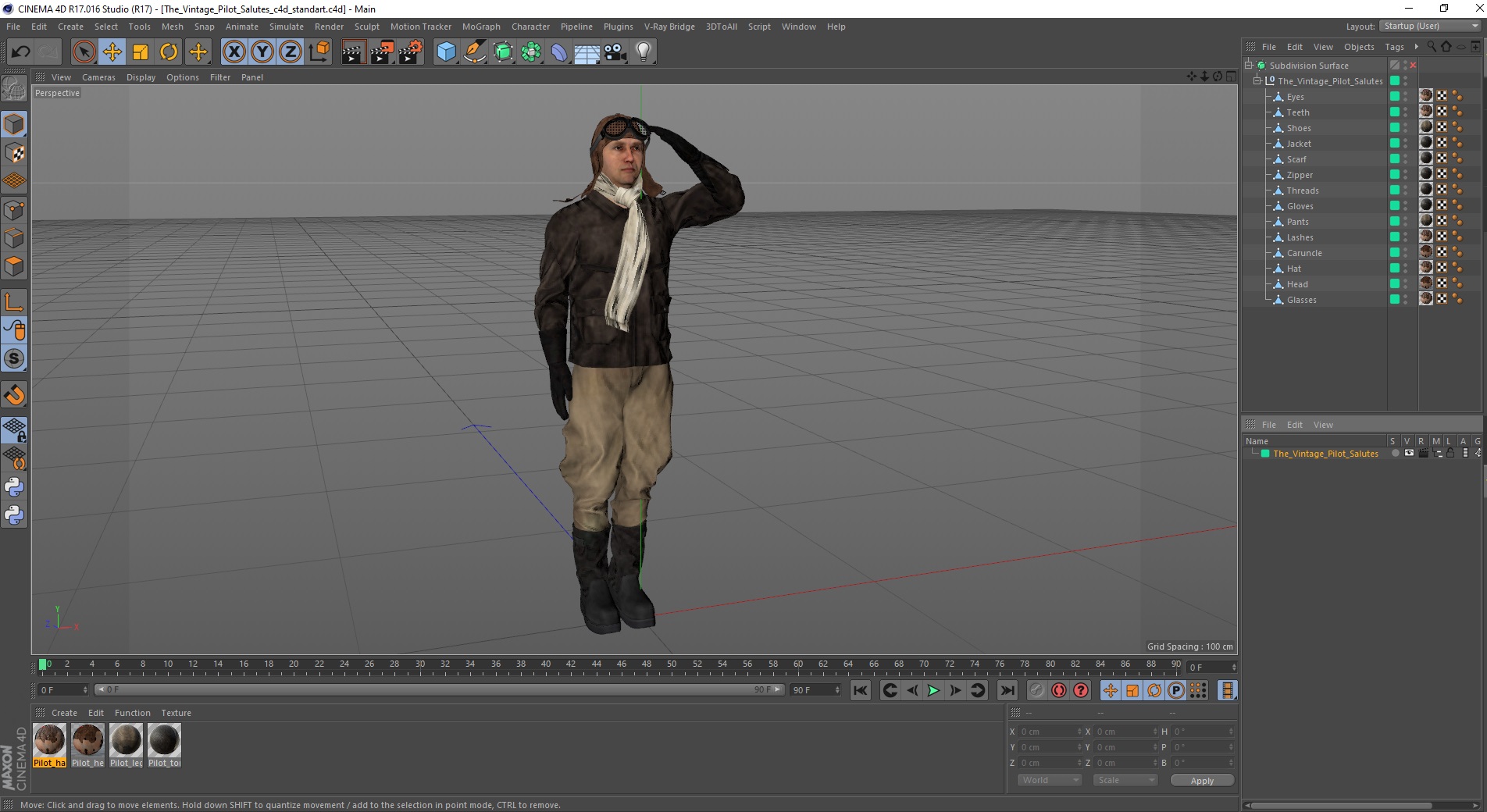Select the Gloves object in tree

(x=1300, y=206)
